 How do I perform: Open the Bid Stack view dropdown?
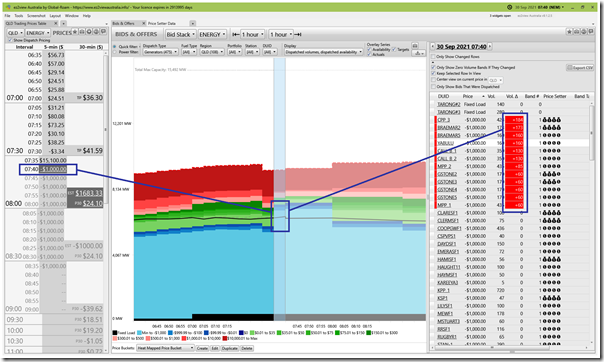tap(180, 34)
